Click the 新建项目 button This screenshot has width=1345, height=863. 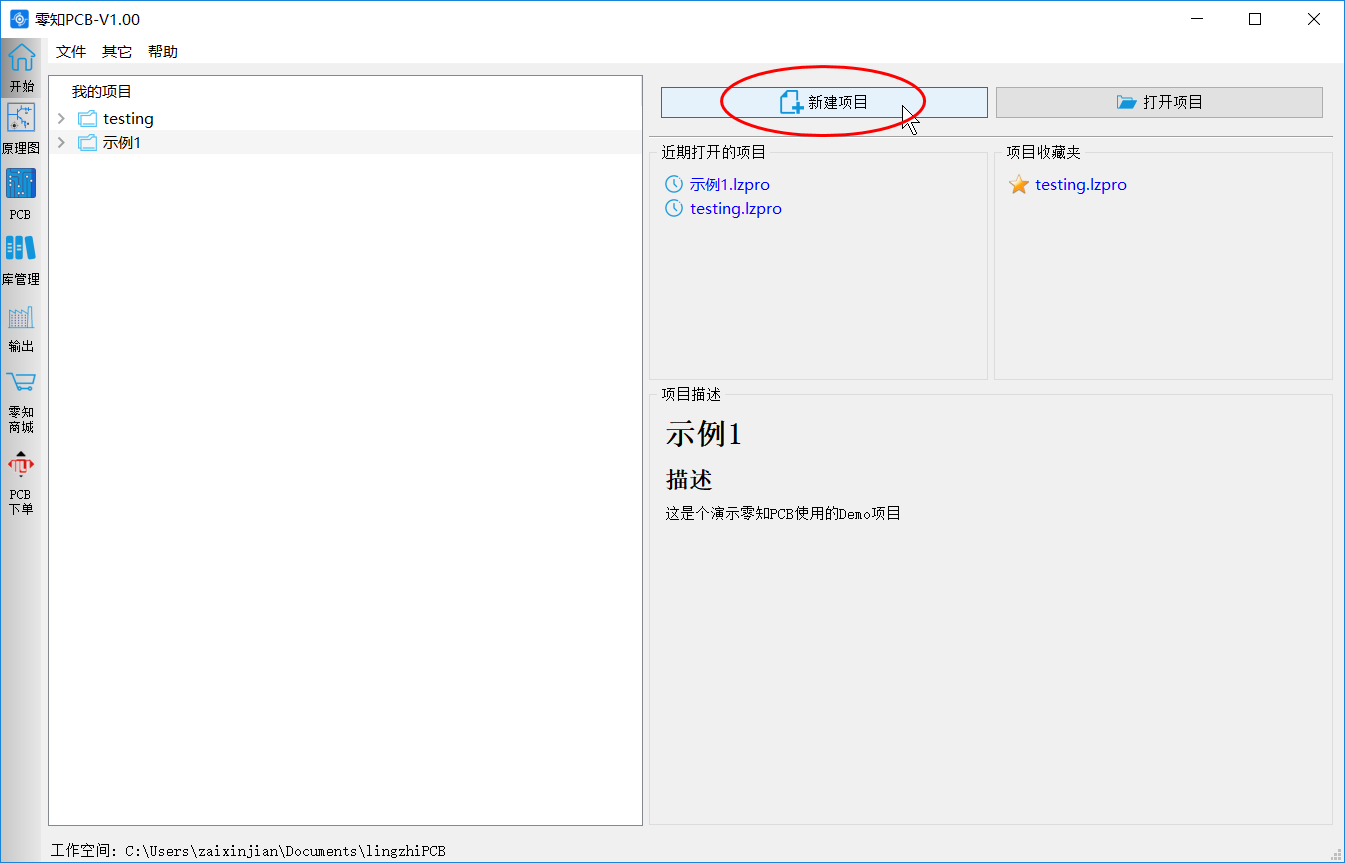[824, 102]
